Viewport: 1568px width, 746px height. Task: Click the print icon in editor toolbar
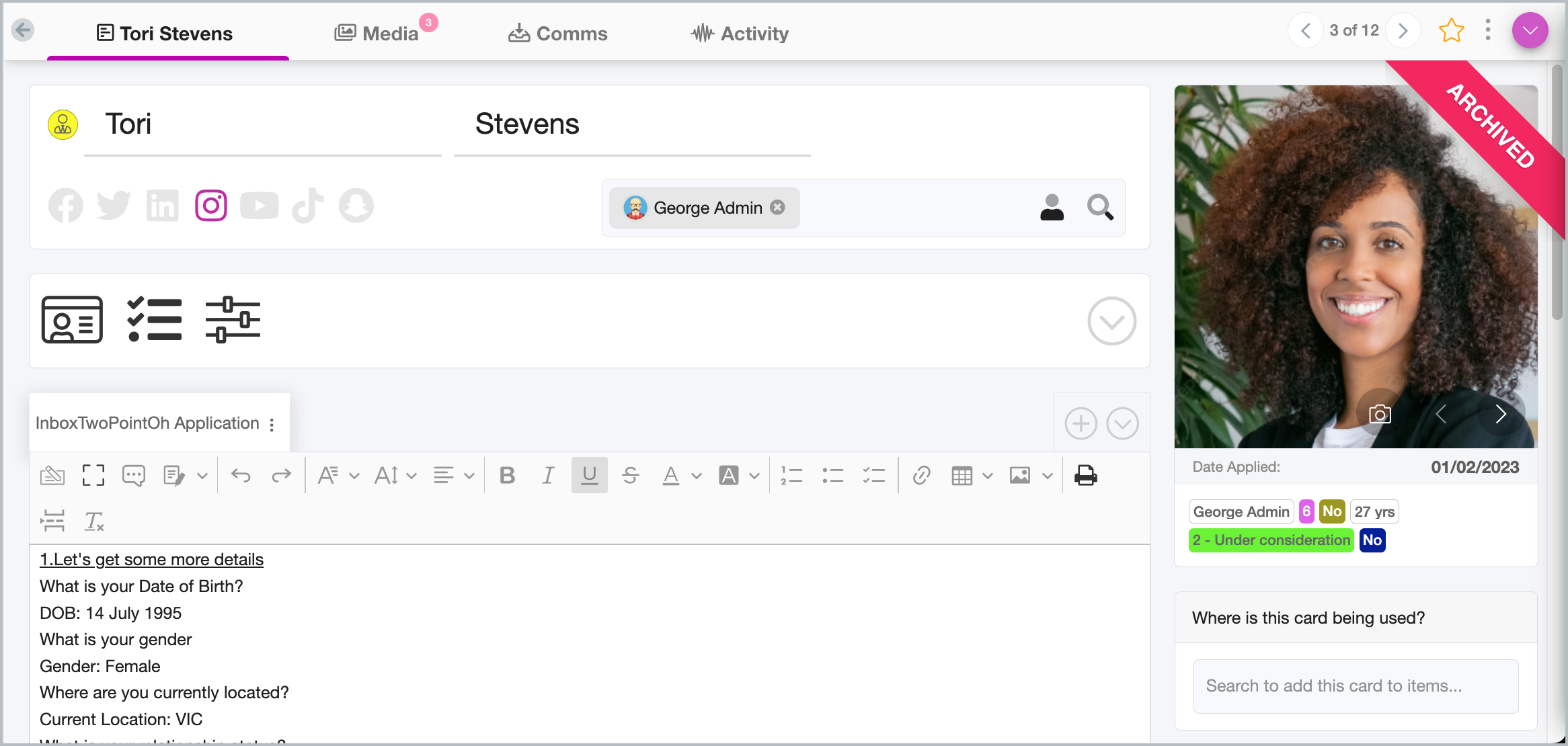pos(1085,476)
